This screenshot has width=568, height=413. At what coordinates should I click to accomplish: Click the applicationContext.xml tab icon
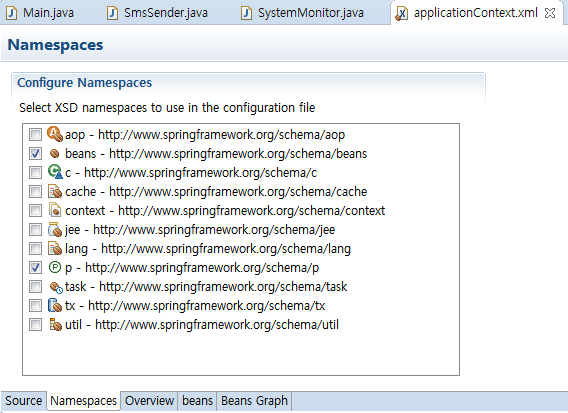401,14
